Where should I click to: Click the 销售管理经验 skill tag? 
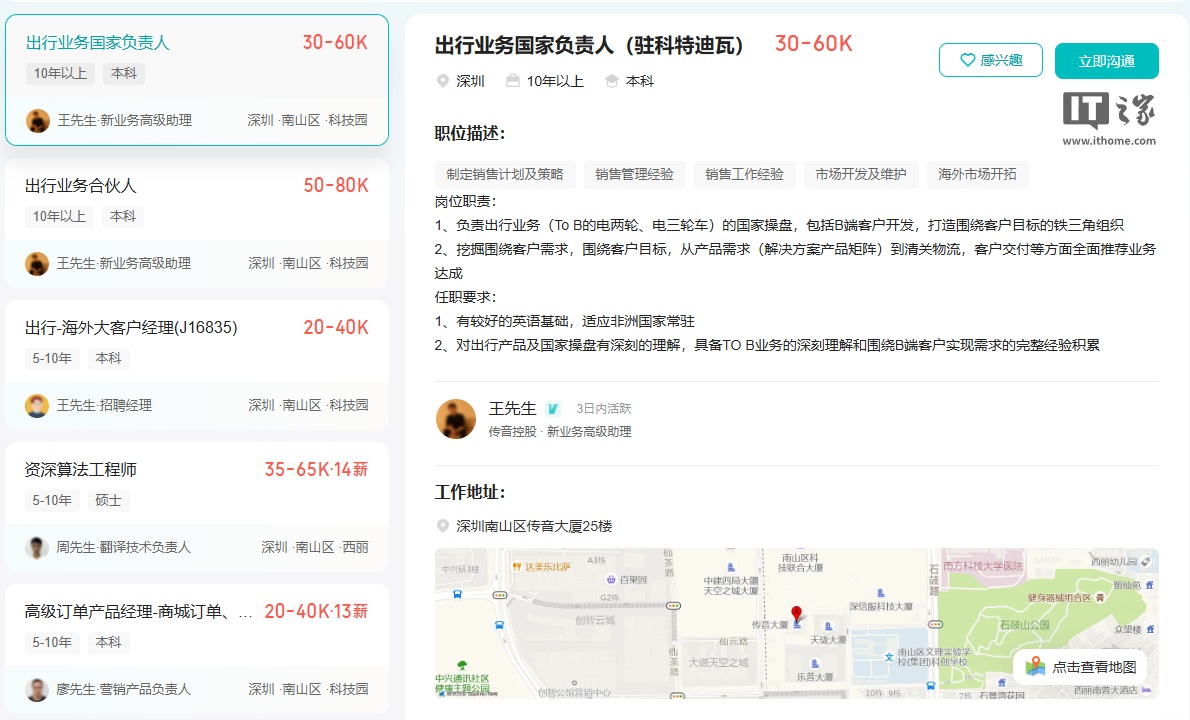634,174
